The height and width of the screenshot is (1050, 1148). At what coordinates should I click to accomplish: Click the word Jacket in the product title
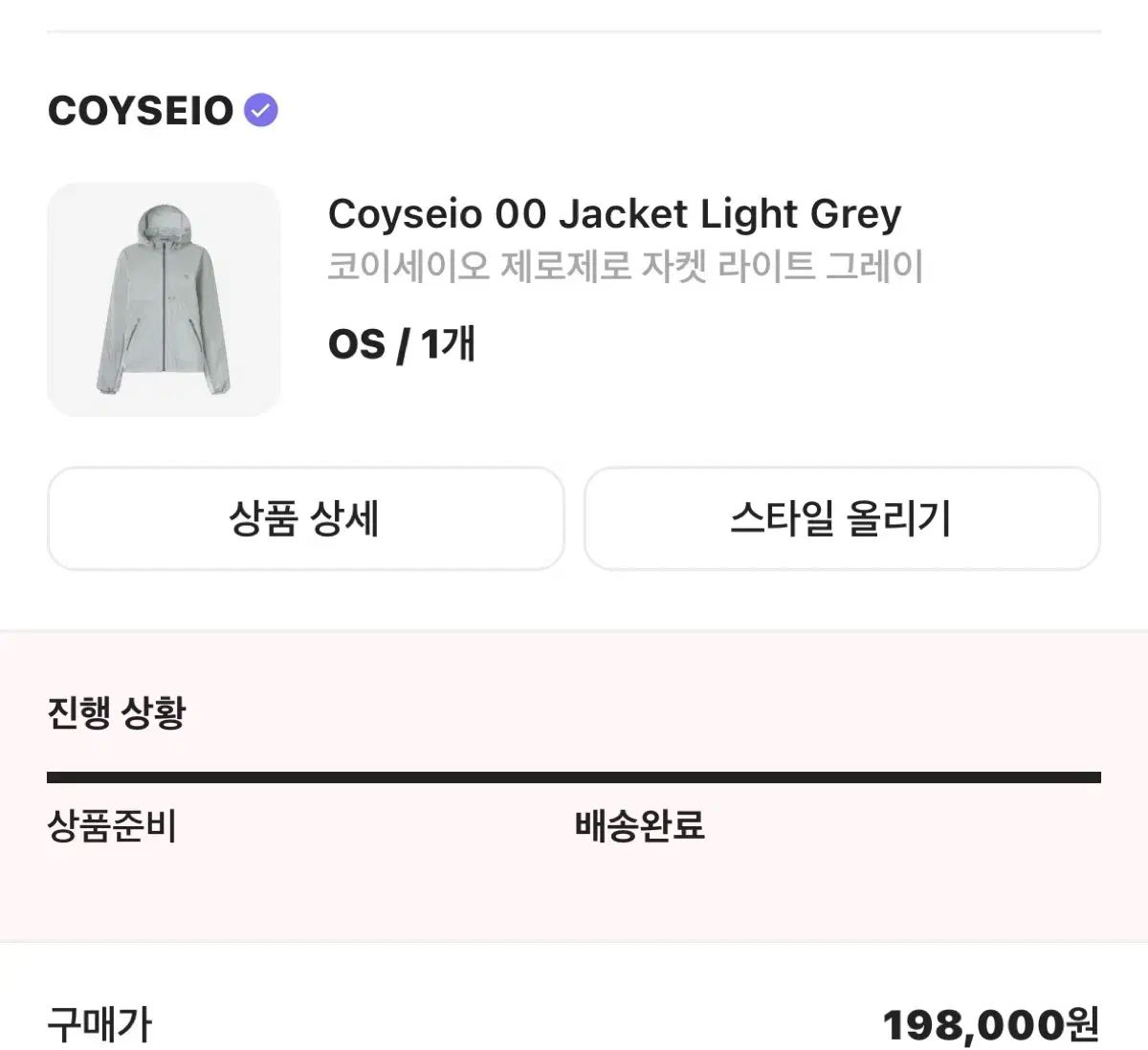pos(624,214)
